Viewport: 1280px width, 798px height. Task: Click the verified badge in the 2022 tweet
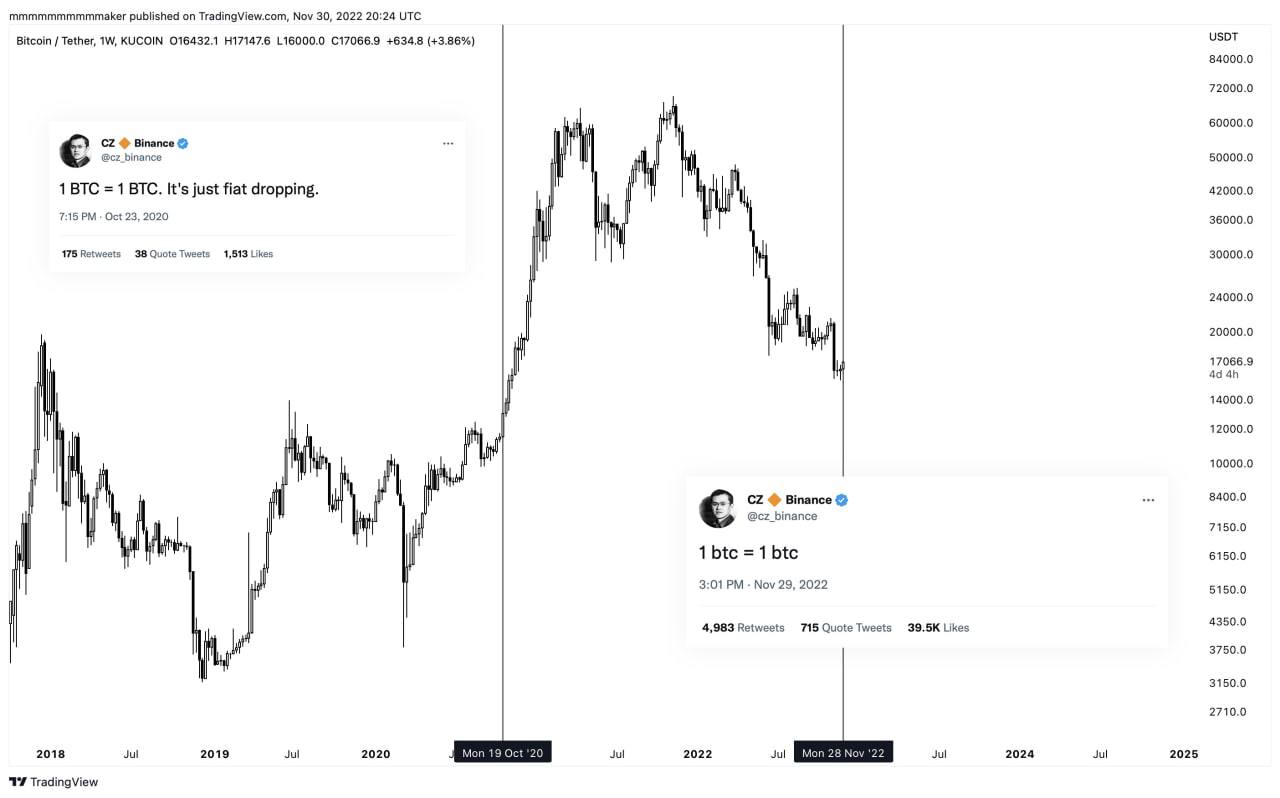pos(842,500)
